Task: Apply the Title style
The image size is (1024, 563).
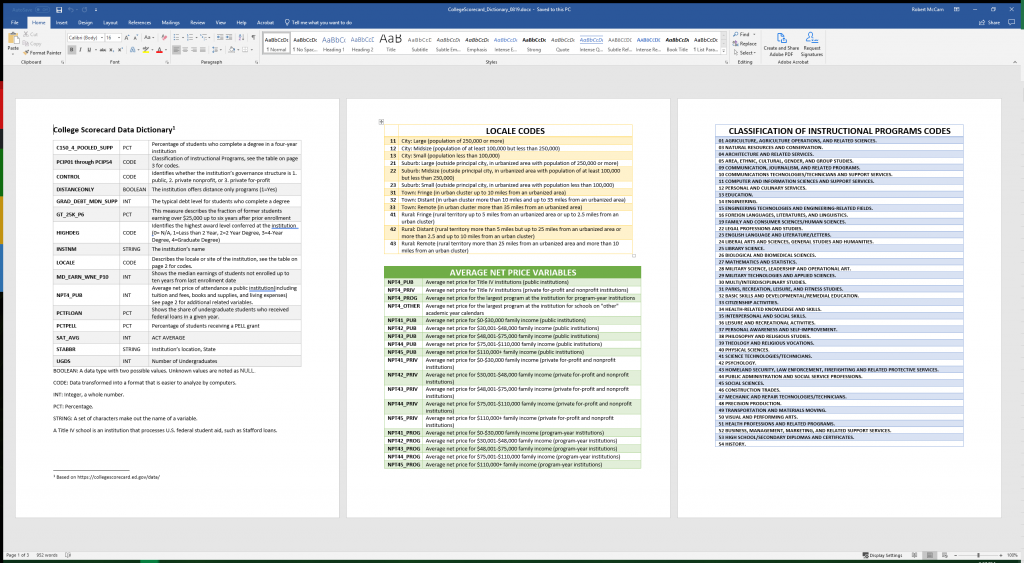Action: click(x=391, y=42)
